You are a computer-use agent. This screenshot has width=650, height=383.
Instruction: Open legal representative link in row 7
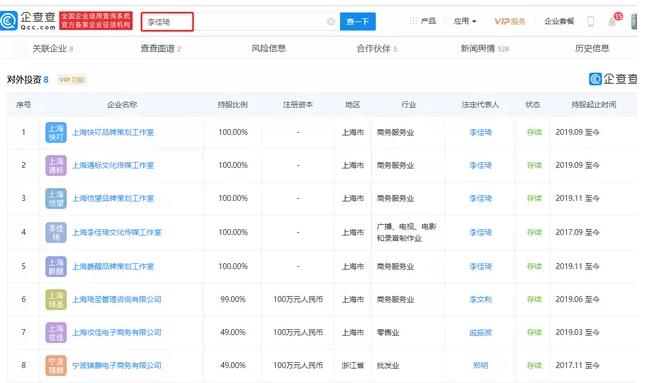[480, 332]
